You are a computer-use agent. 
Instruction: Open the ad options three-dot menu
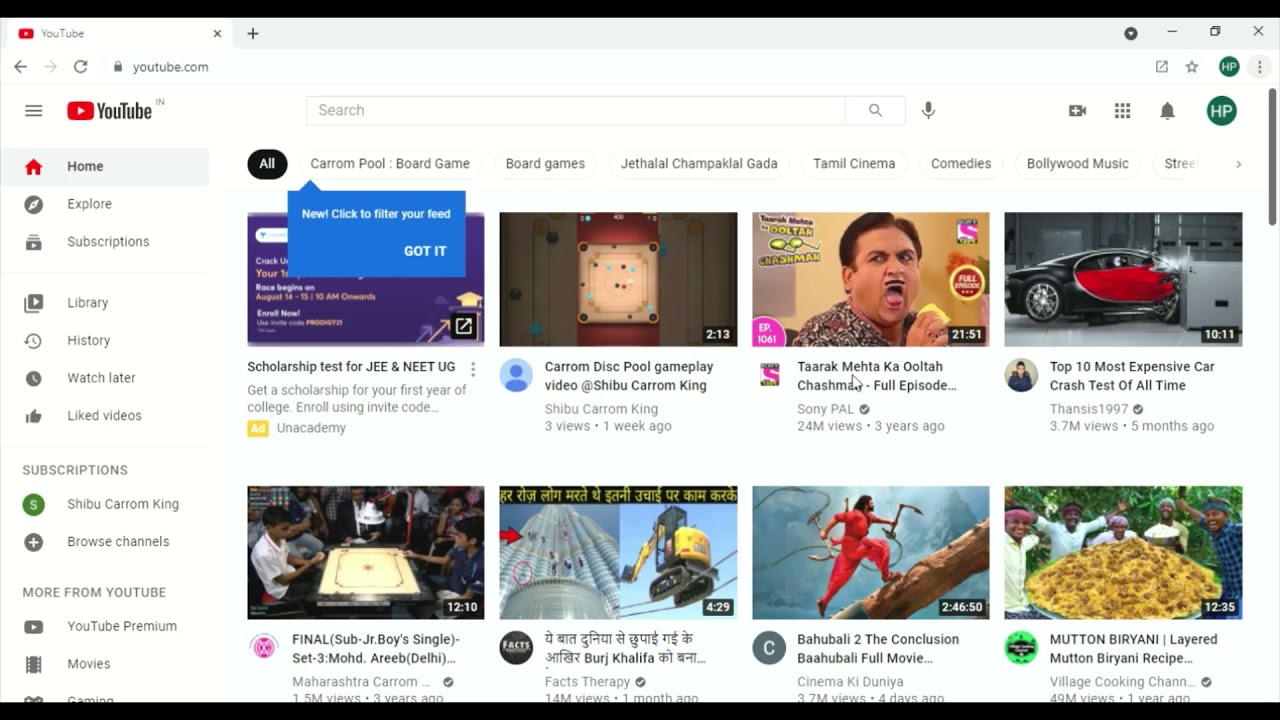tap(473, 370)
